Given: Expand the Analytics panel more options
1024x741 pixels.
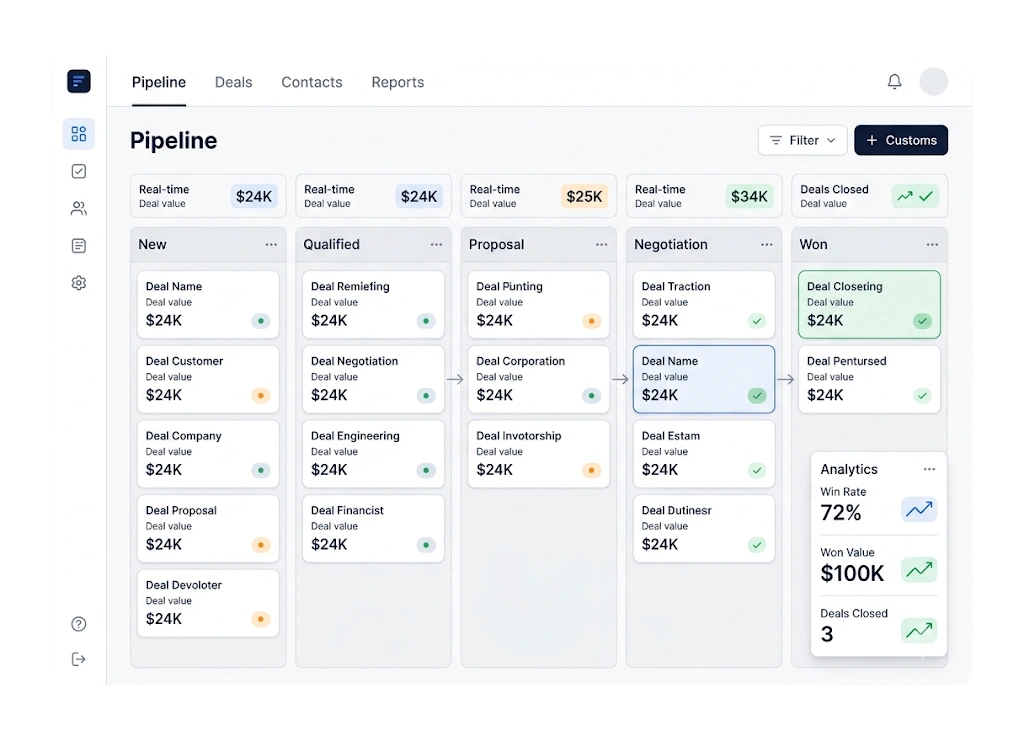Looking at the screenshot, I should [x=929, y=469].
